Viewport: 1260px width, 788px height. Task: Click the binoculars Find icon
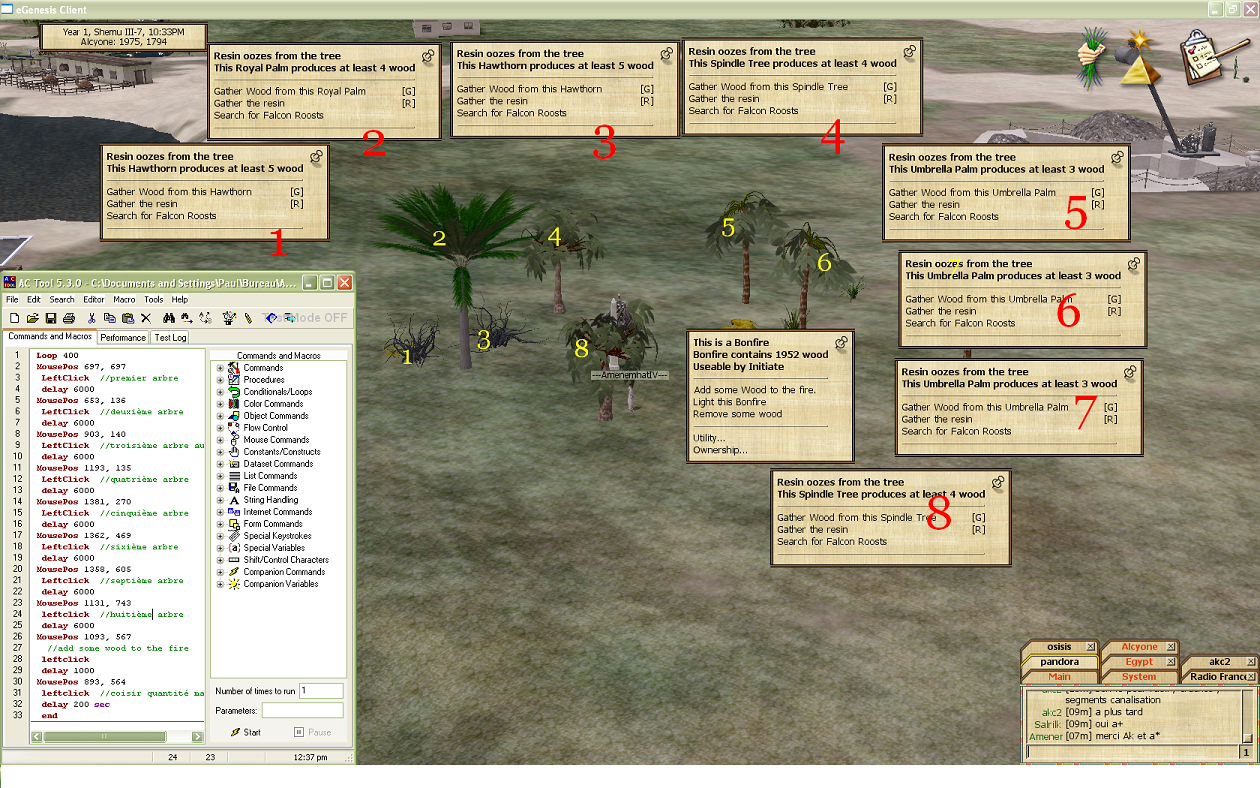[x=167, y=318]
